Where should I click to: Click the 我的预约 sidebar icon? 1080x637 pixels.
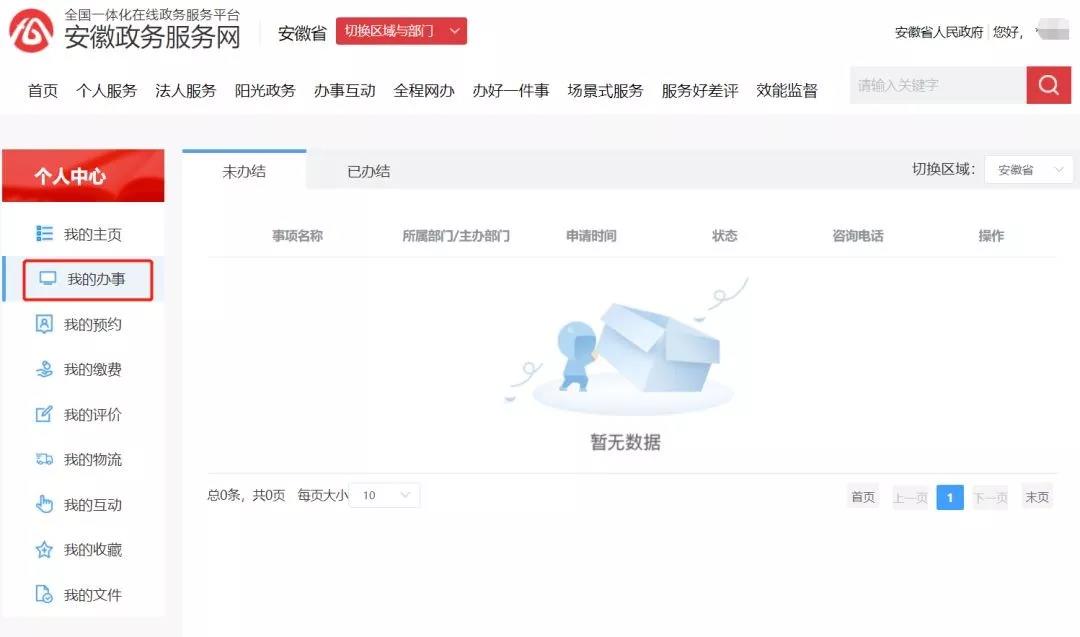click(44, 324)
